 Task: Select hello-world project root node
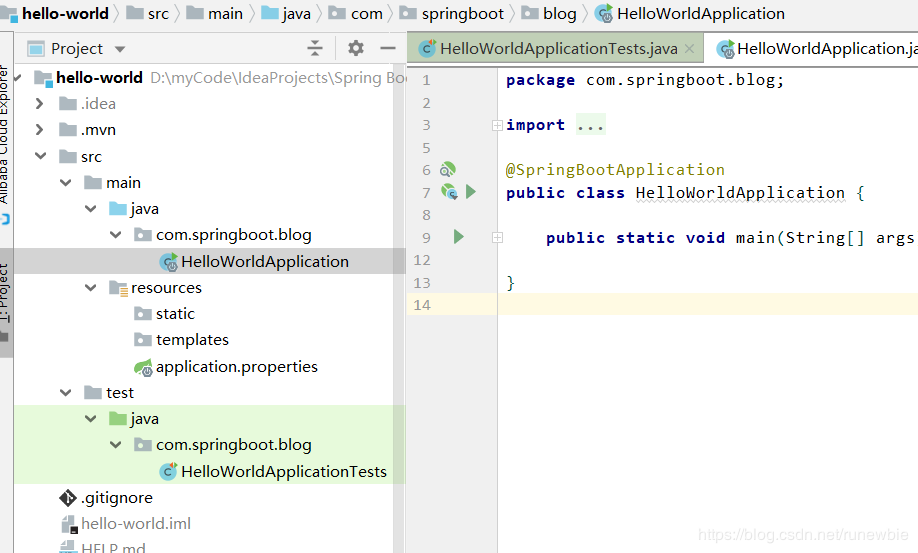[99, 78]
